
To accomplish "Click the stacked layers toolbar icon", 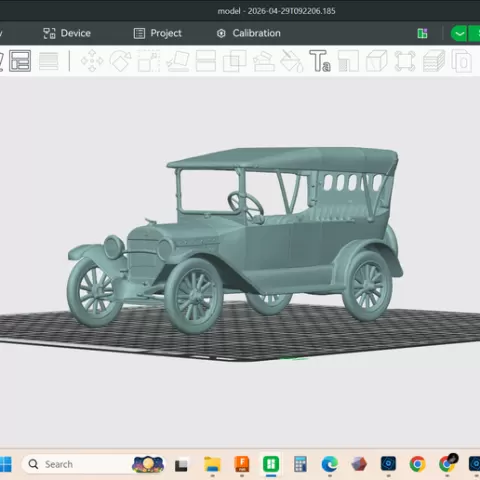I will pyautogui.click(x=434, y=61).
